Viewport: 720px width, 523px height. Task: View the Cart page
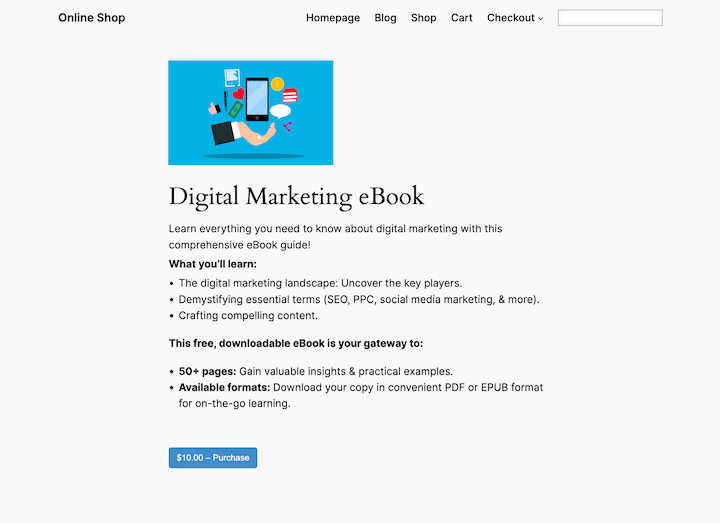[462, 18]
